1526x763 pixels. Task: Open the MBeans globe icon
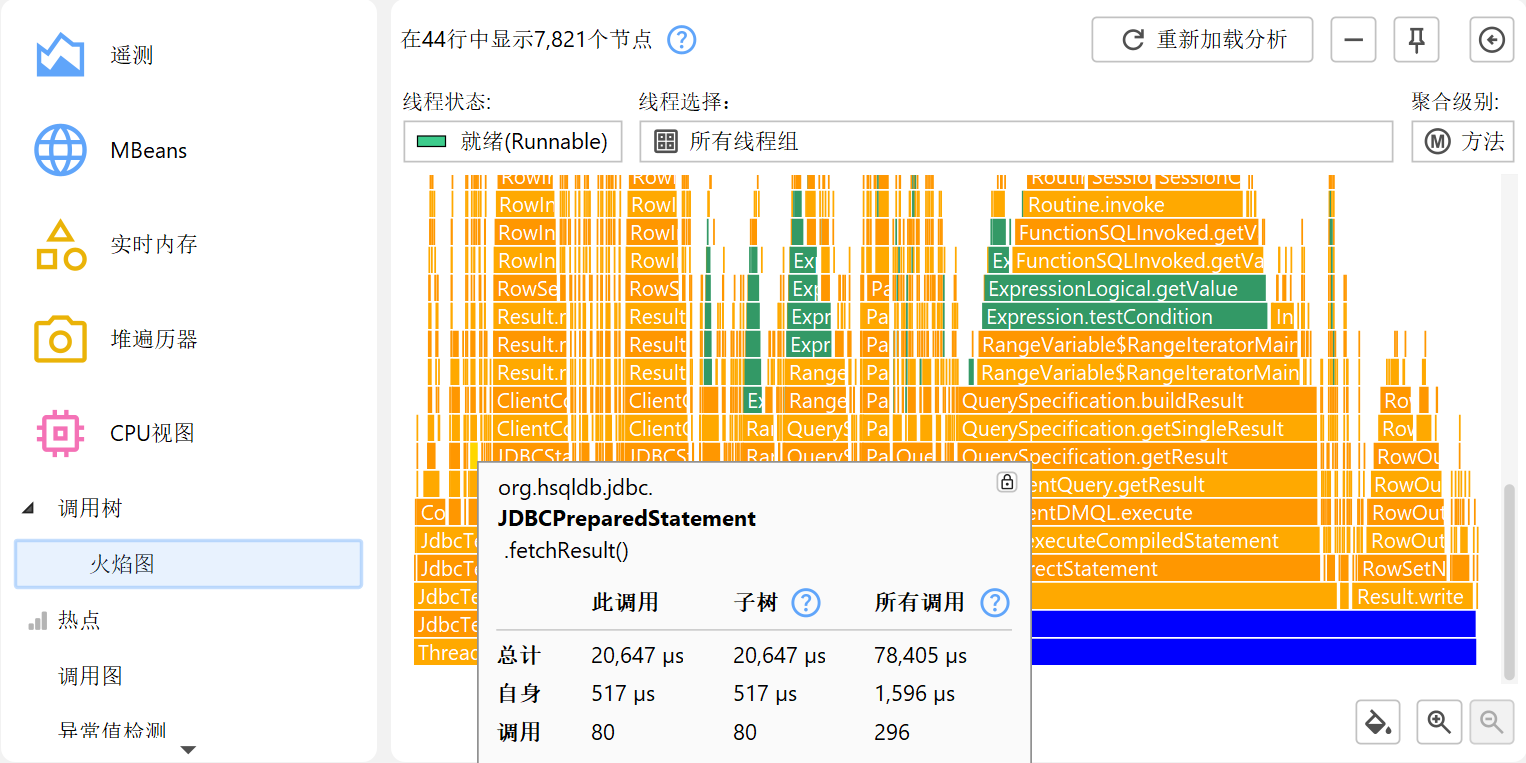pyautogui.click(x=60, y=150)
